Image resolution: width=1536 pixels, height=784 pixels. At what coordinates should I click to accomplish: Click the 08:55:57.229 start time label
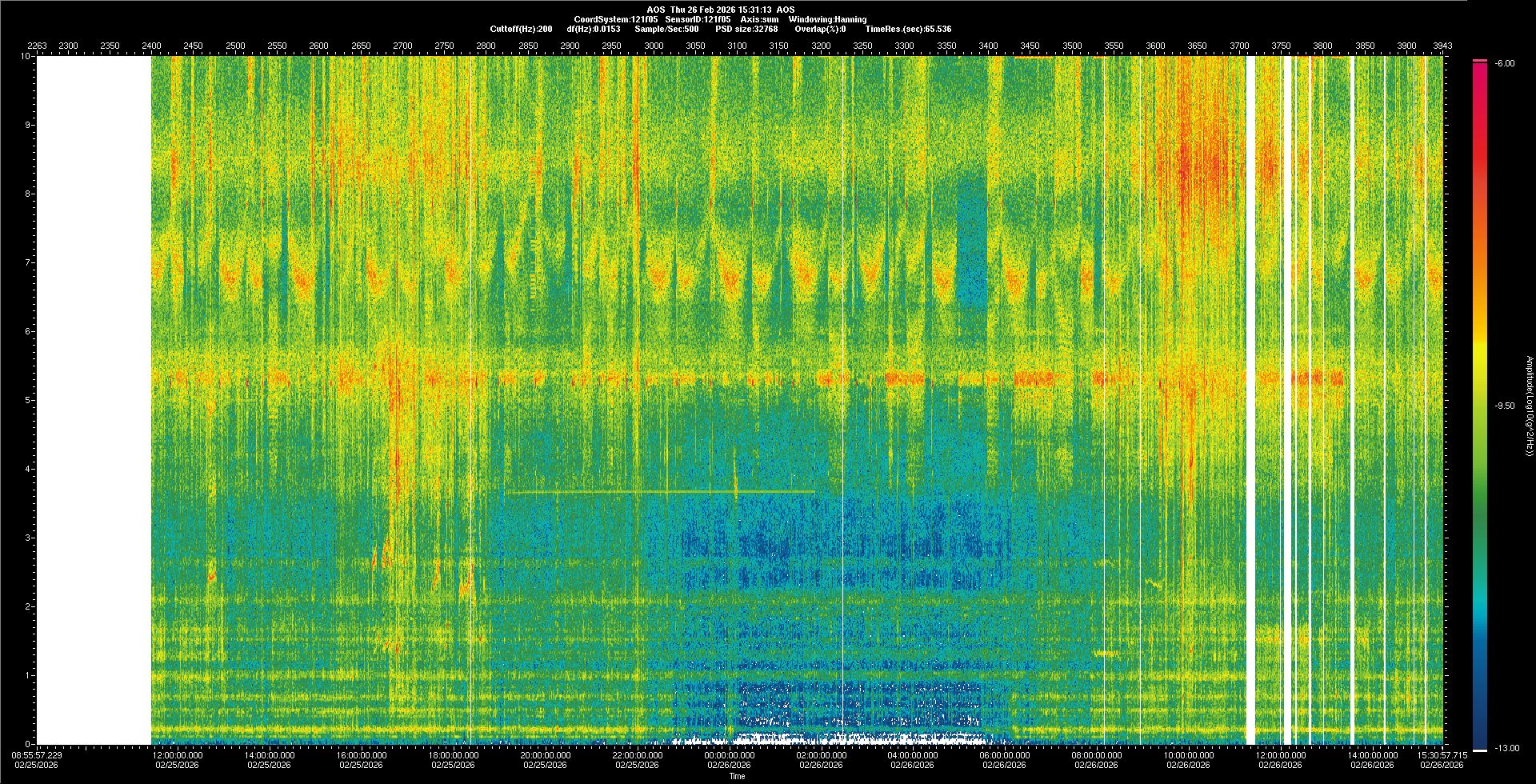coord(37,759)
